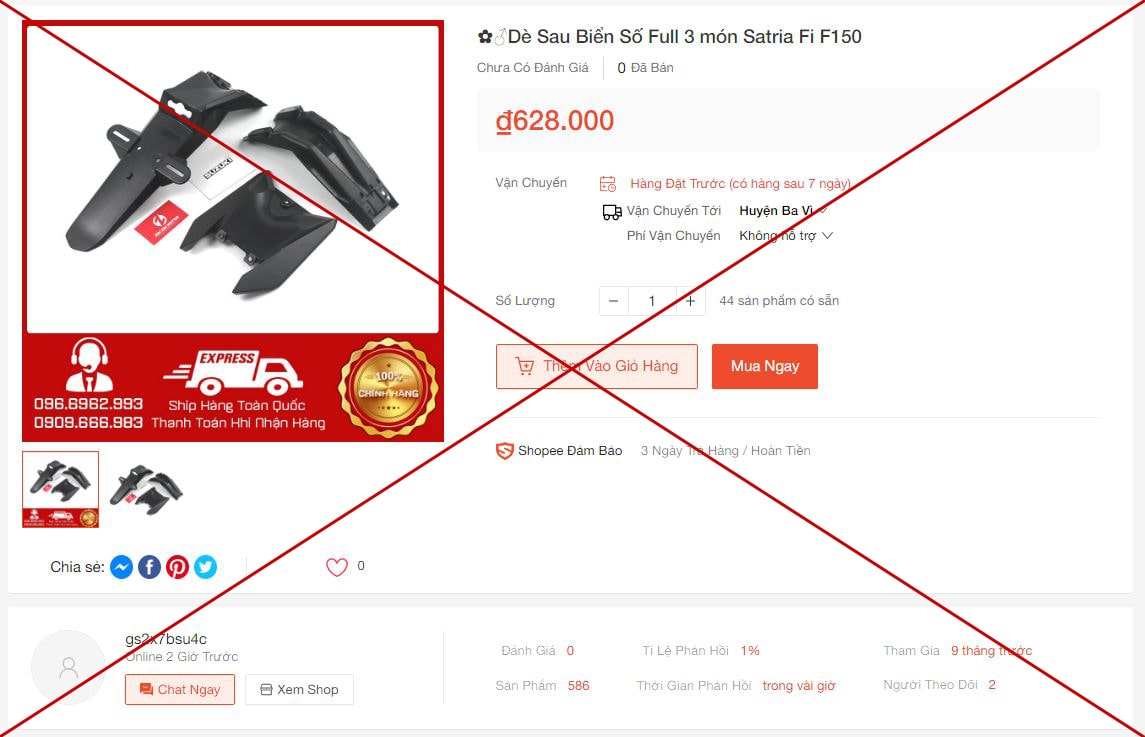Screen dimensions: 1145x737
Task: Click the delivery truck shipping icon
Action: point(612,212)
